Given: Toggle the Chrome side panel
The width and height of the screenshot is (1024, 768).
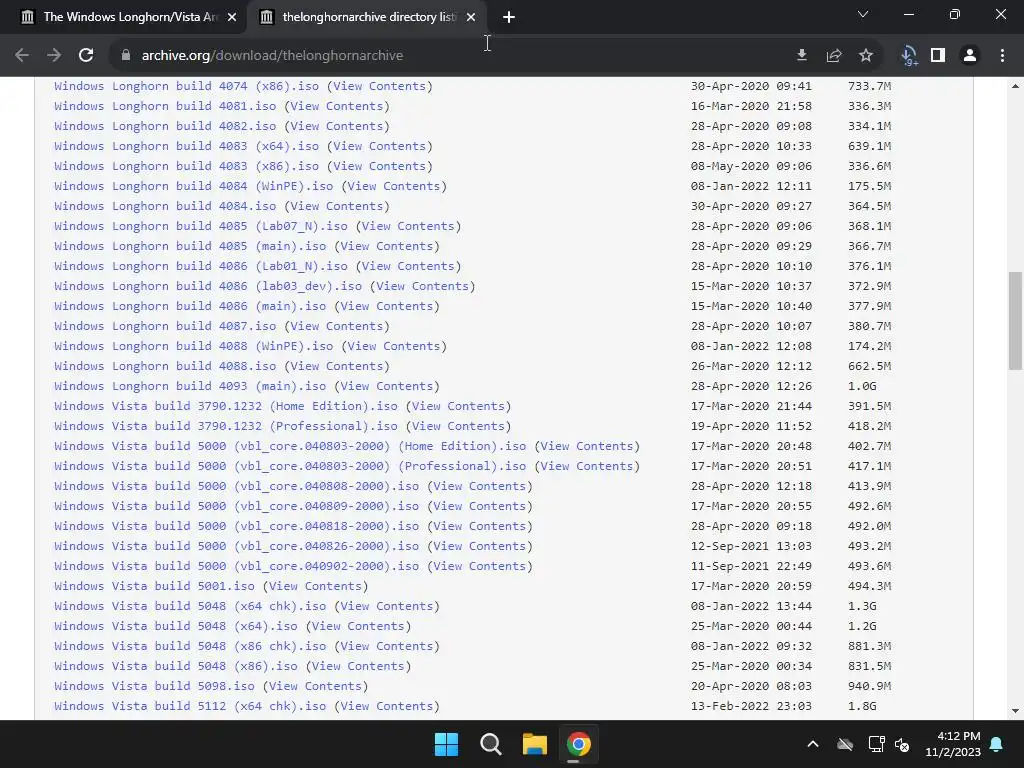Looking at the screenshot, I should (x=938, y=56).
